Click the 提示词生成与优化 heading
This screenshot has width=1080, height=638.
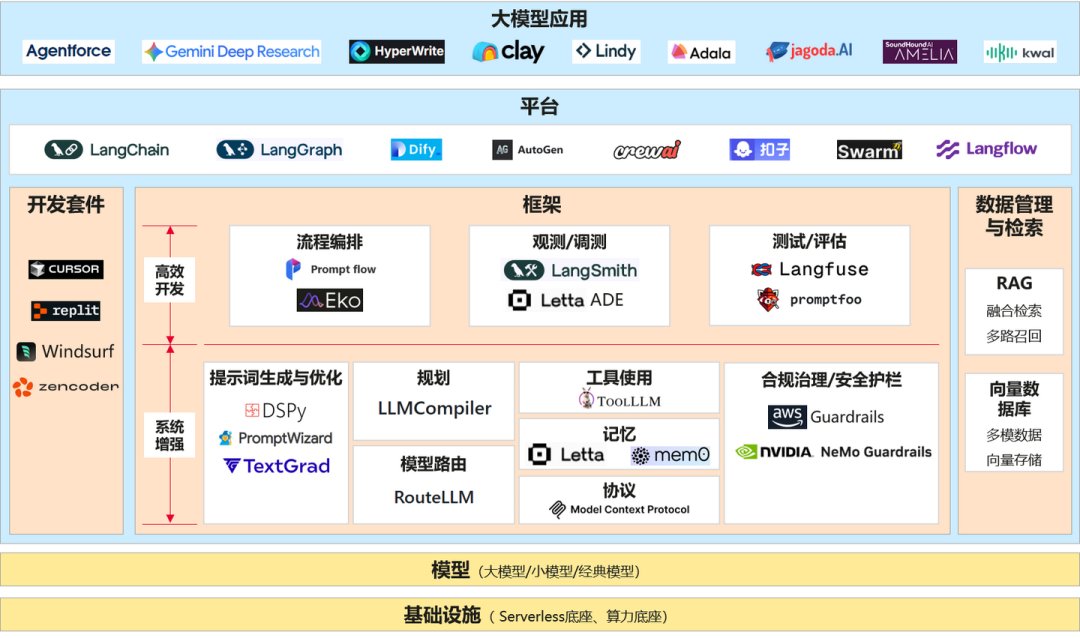276,378
